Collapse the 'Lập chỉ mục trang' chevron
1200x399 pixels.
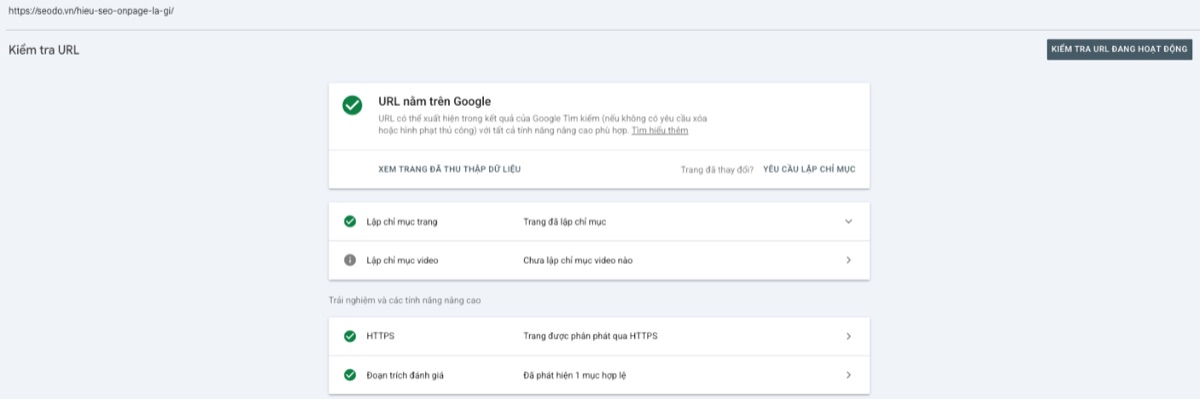[848, 221]
